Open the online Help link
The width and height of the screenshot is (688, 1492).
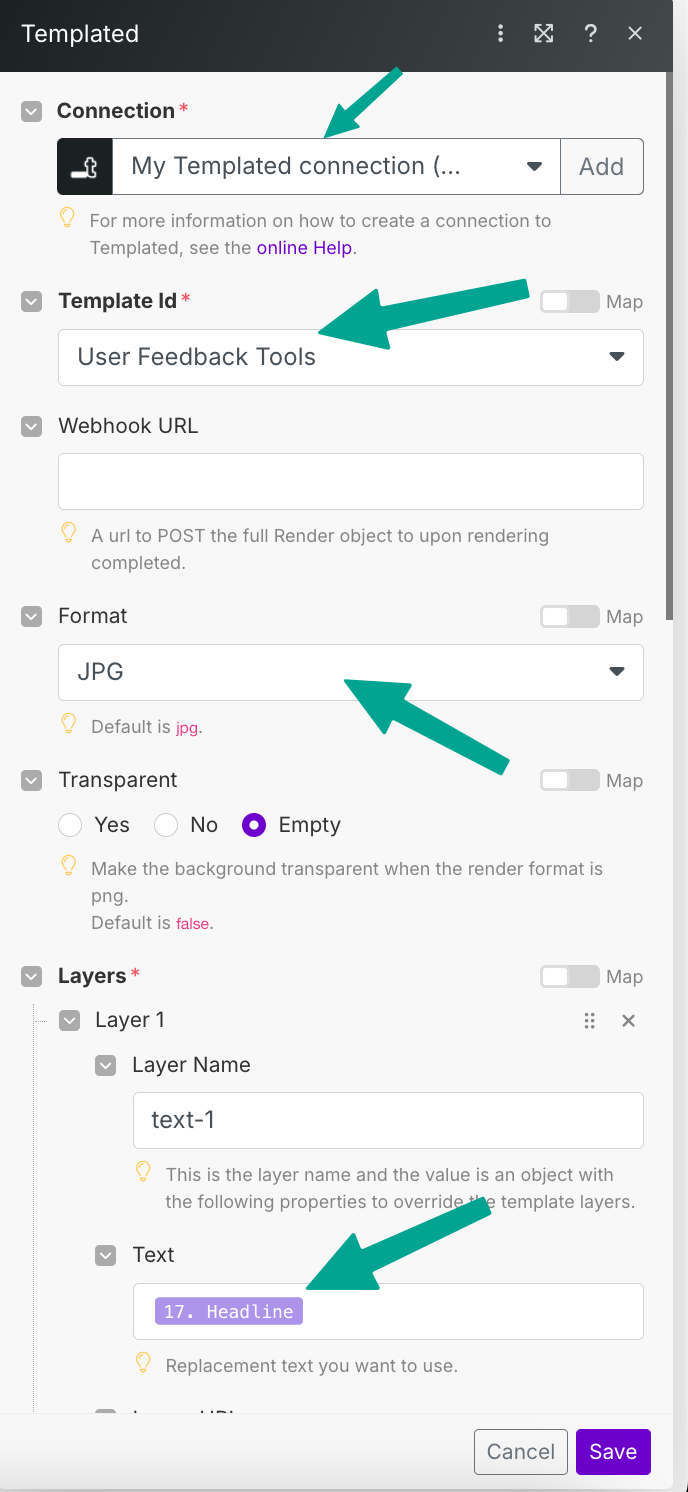coord(304,247)
